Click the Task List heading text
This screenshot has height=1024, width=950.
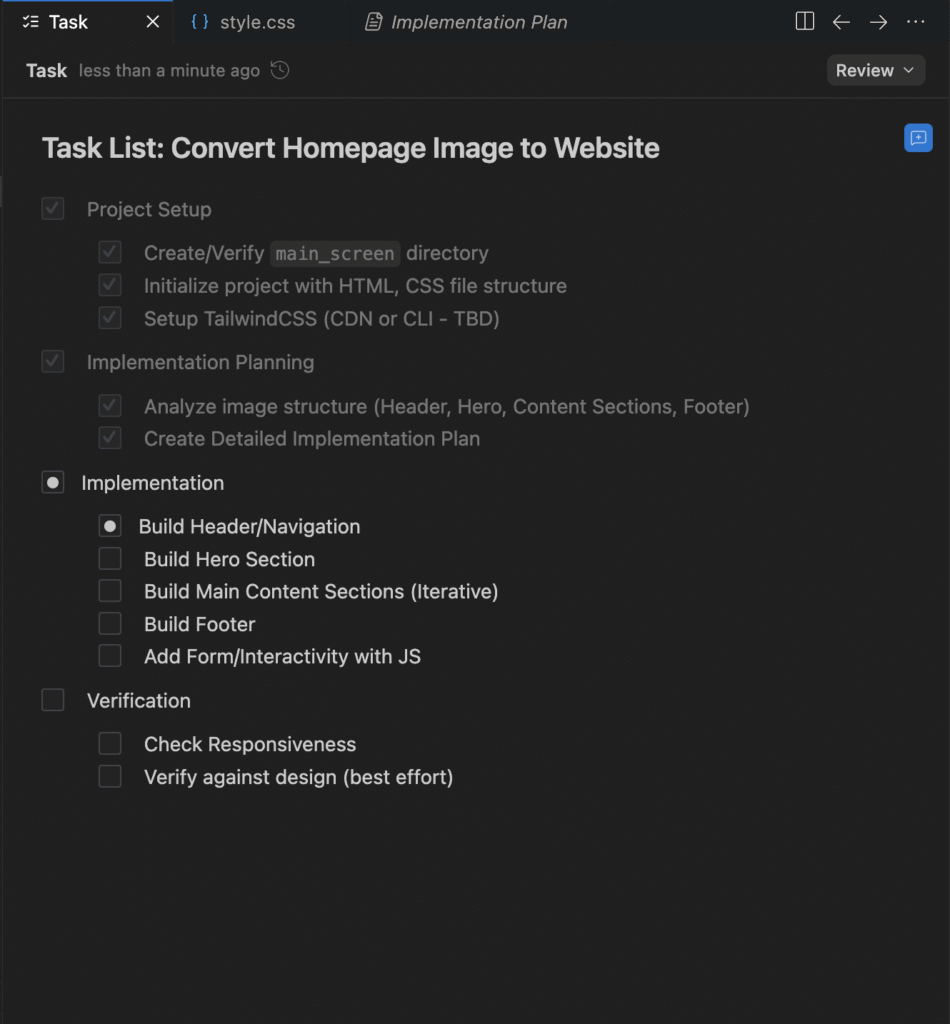coord(350,148)
